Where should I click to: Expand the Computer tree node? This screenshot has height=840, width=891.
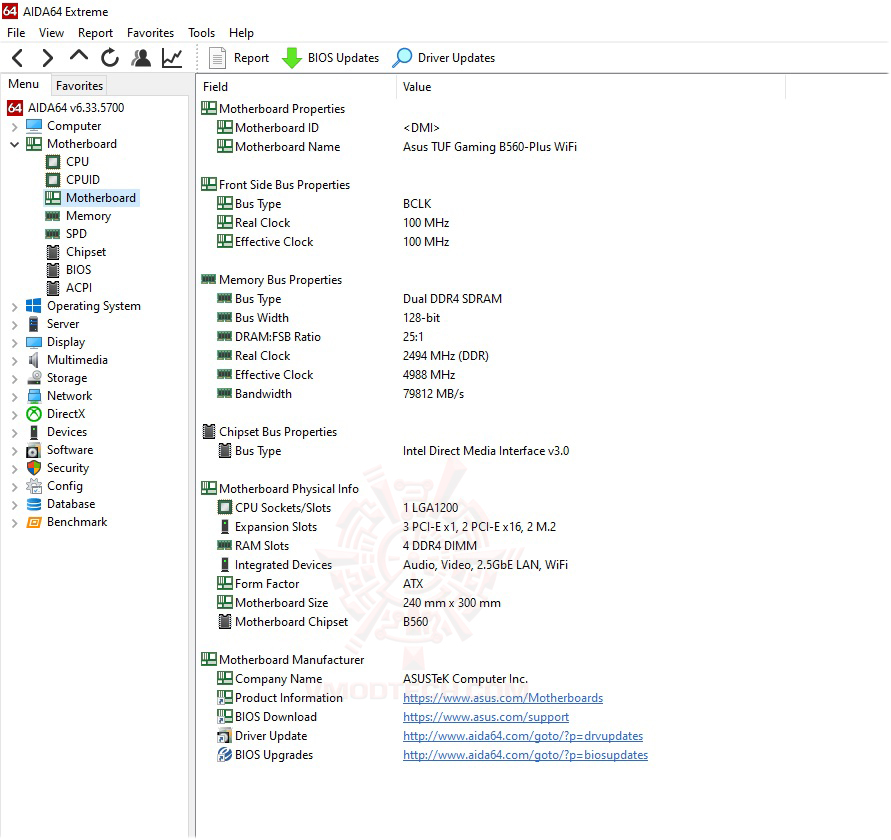point(15,127)
